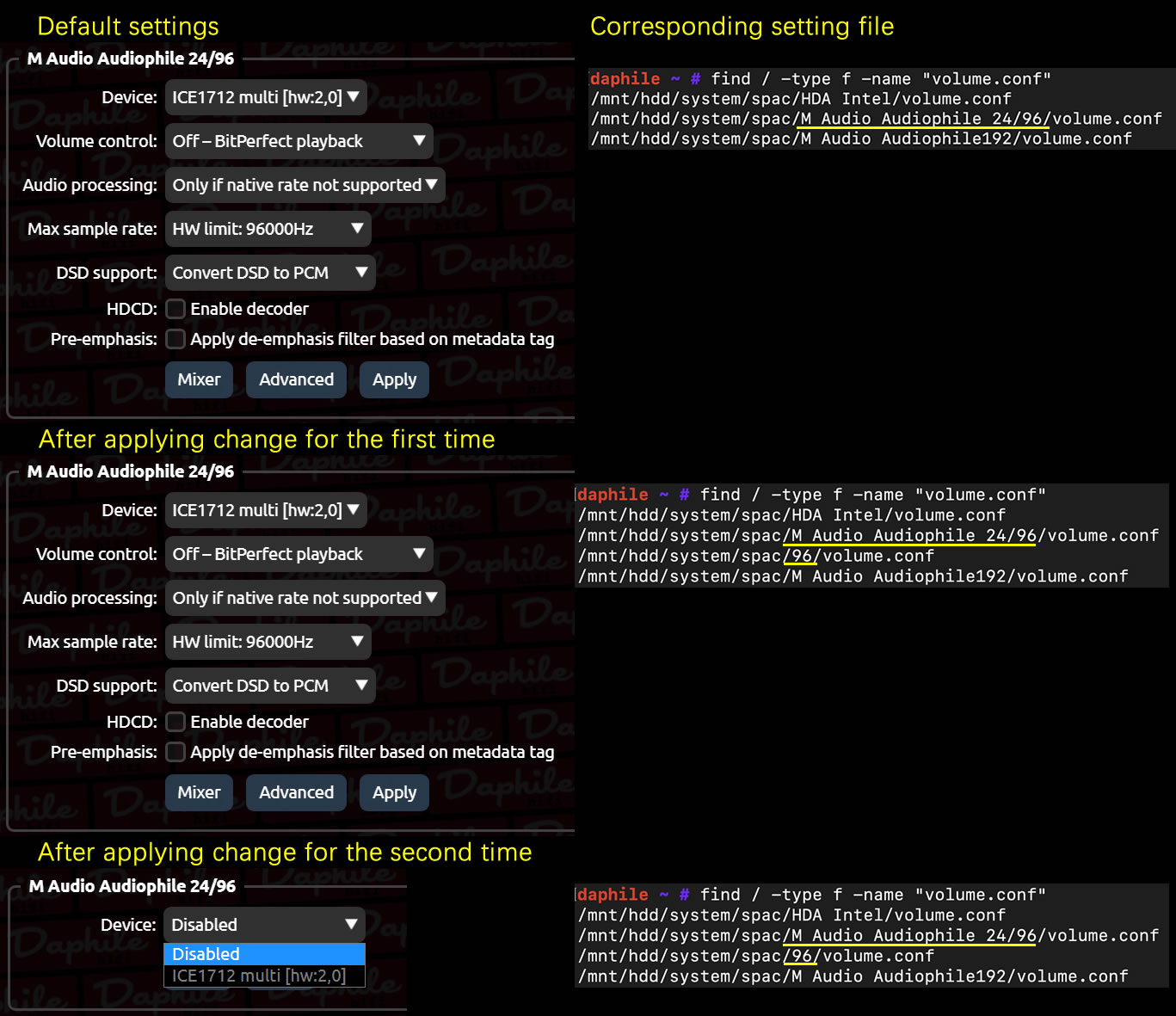Select highlighted Disabled option in dropdown list
The height and width of the screenshot is (1016, 1176).
tap(264, 954)
